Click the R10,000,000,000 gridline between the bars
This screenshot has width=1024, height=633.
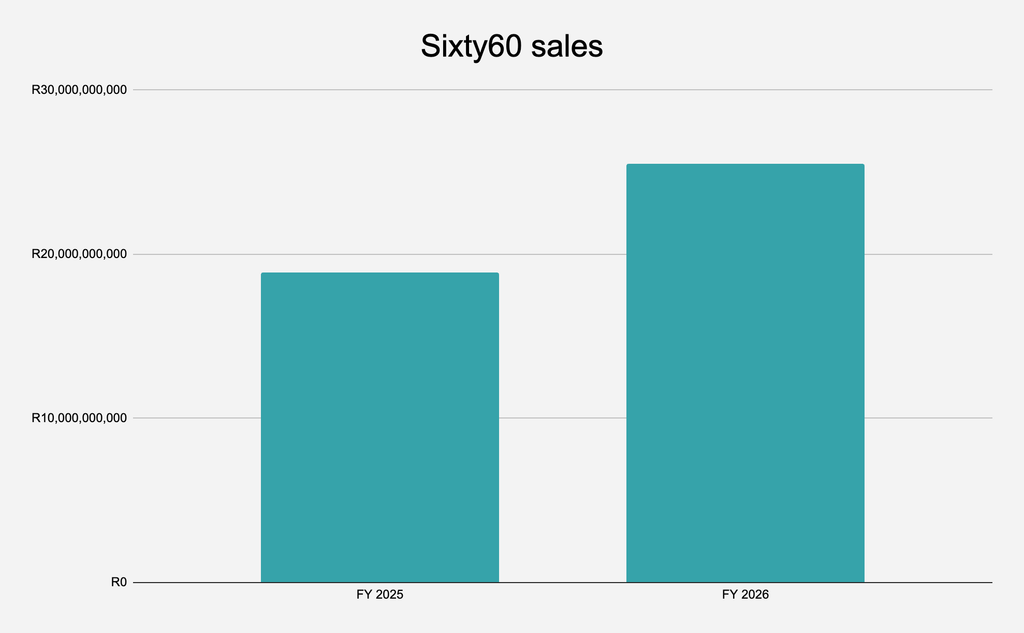pos(562,418)
